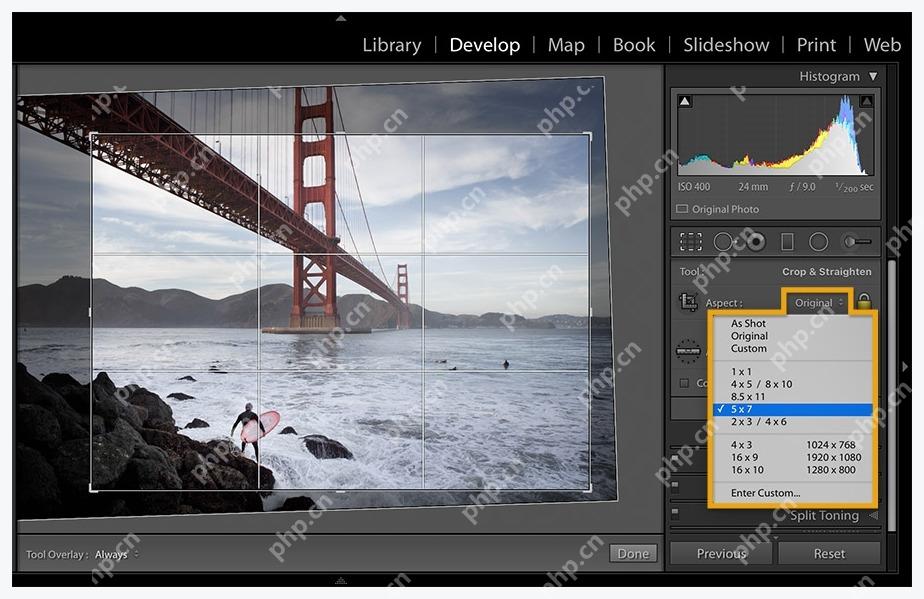
Task: Collapse the right panel with side arrow
Action: [905, 366]
